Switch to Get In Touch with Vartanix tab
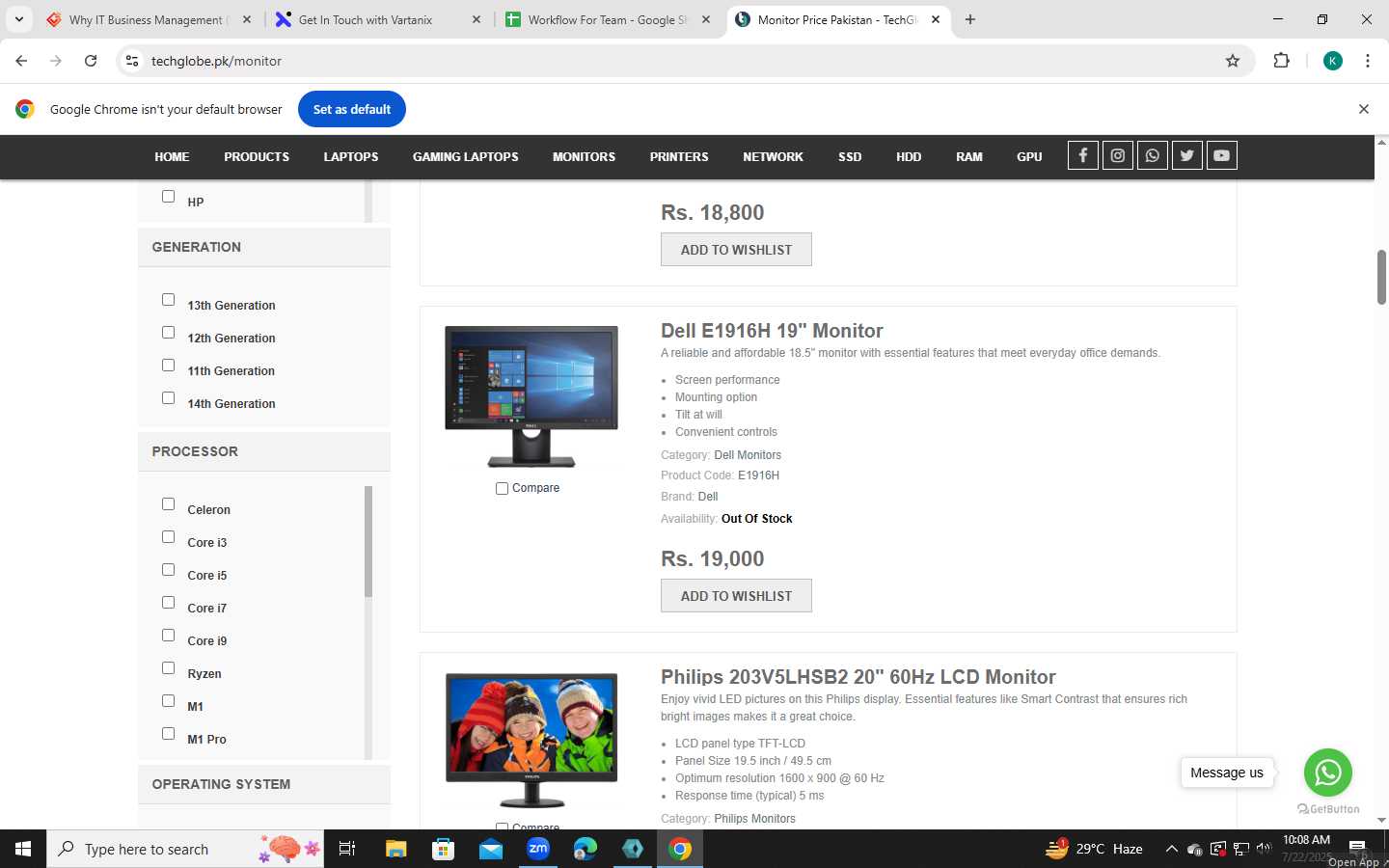 click(378, 19)
